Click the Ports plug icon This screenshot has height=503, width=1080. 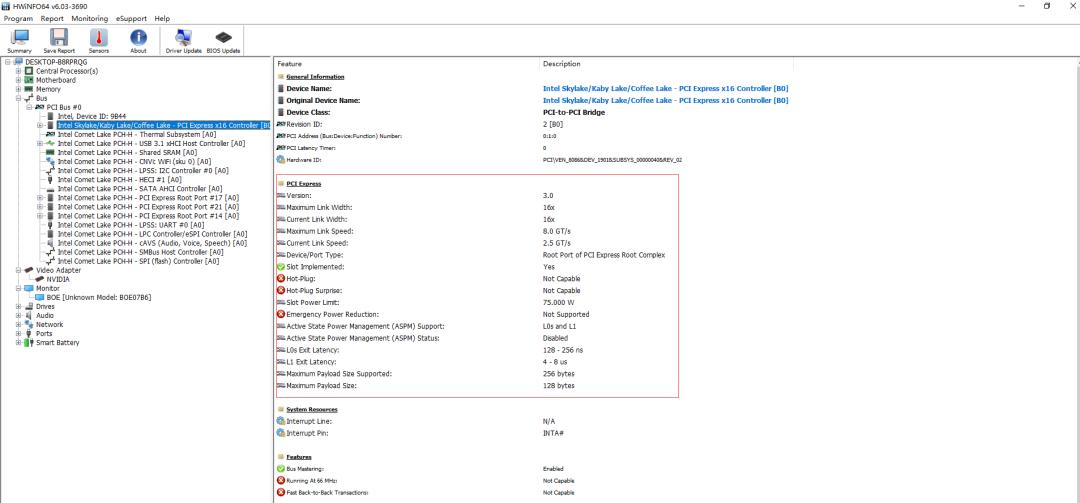click(29, 333)
